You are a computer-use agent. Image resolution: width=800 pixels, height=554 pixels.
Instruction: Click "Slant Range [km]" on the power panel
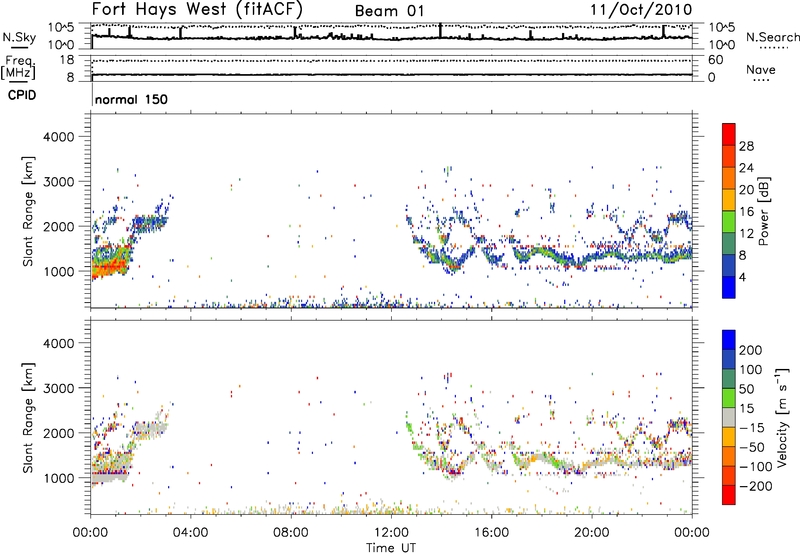(x=29, y=212)
